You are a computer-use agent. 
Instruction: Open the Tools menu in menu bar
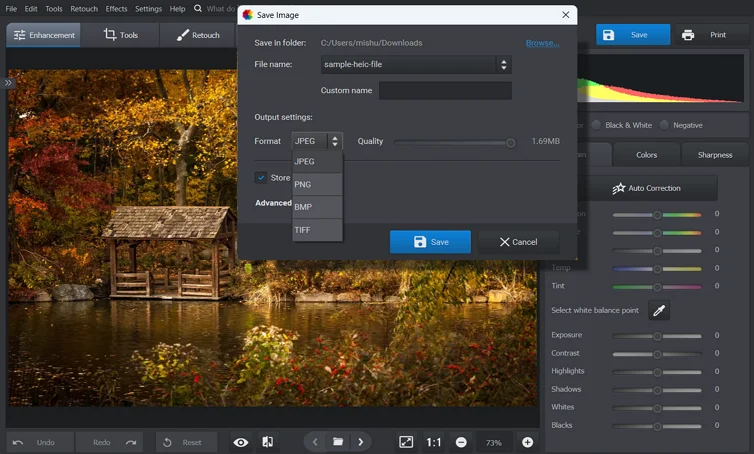tap(53, 9)
